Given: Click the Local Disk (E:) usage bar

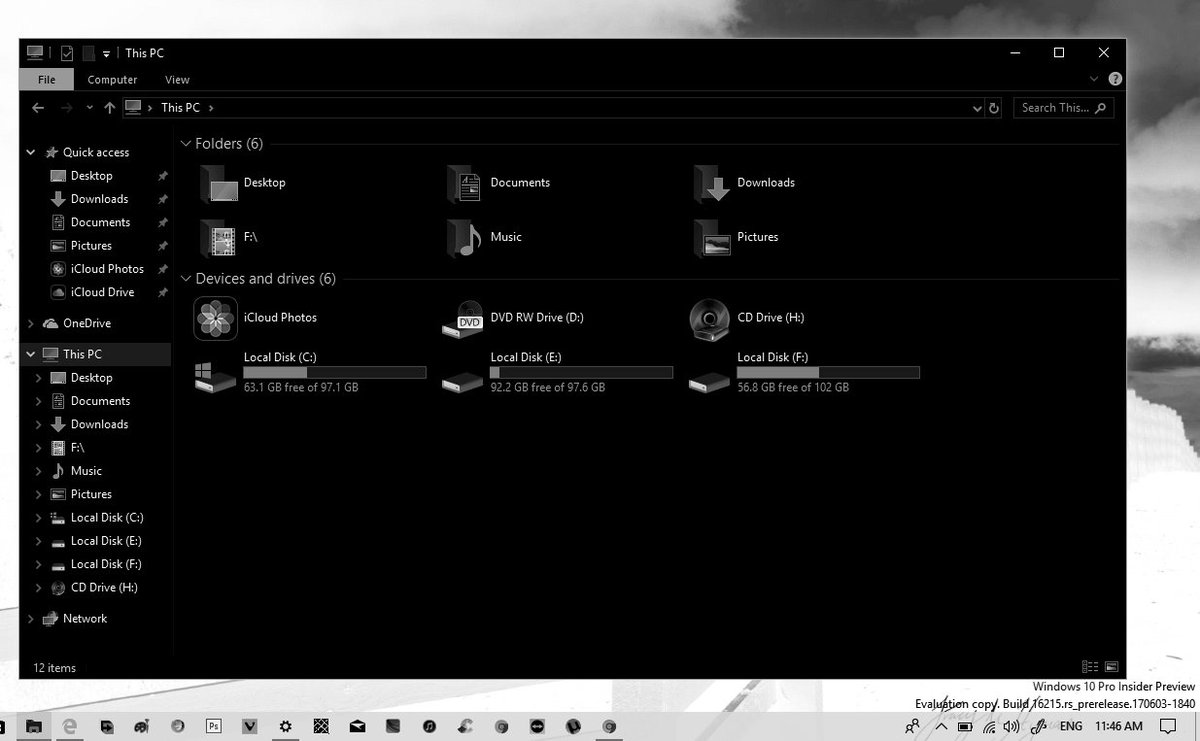Looking at the screenshot, I should pos(582,372).
